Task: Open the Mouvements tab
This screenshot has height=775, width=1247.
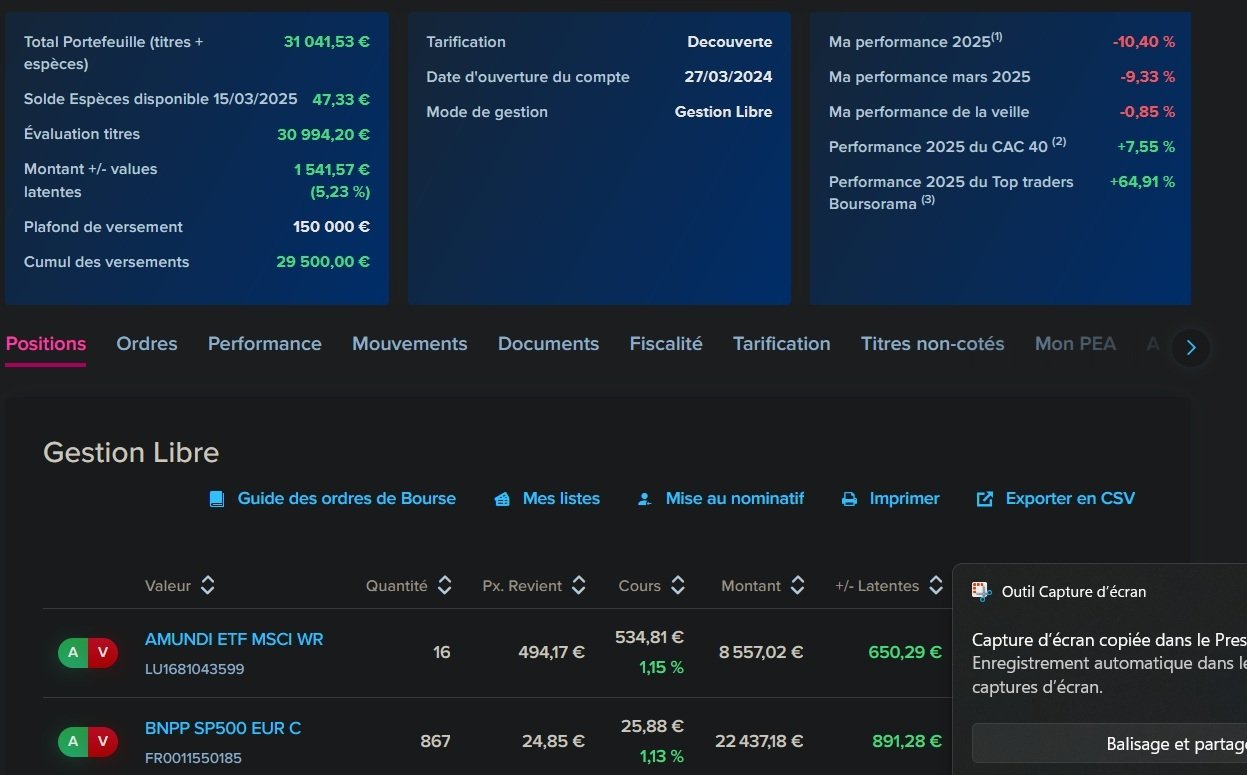Action: tap(410, 344)
